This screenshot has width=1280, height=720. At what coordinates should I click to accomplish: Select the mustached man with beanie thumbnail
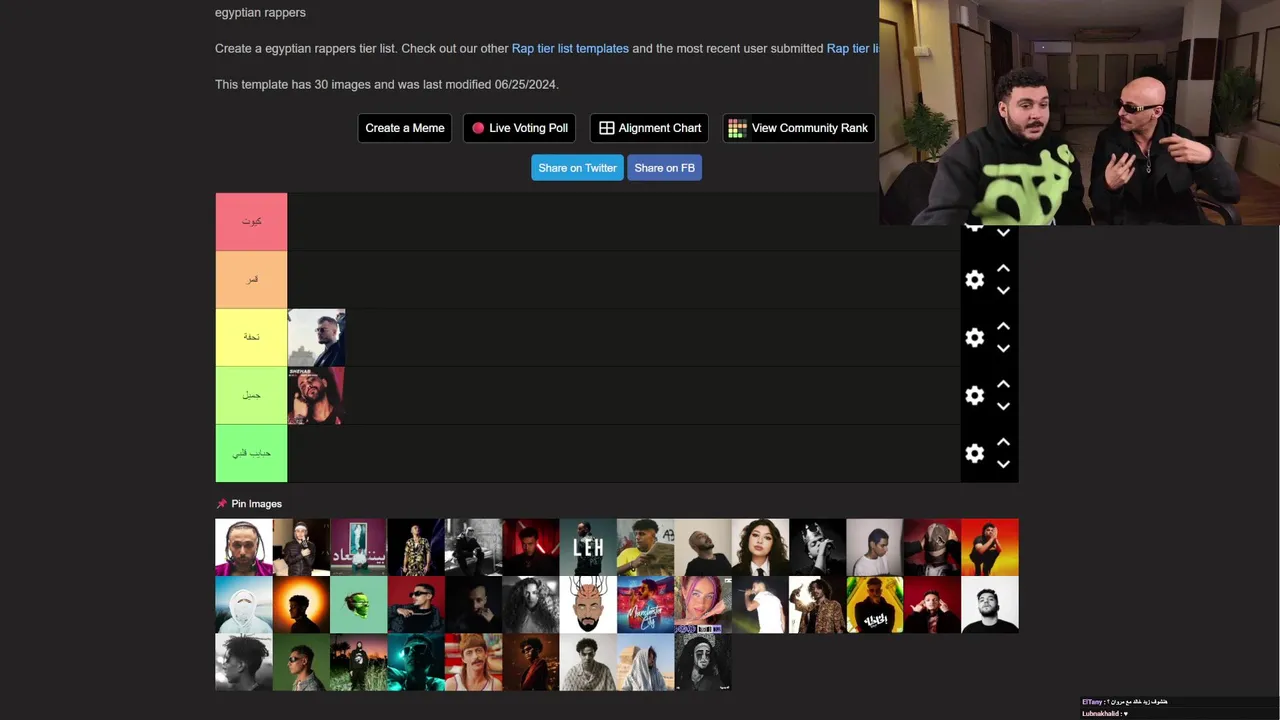click(x=473, y=662)
